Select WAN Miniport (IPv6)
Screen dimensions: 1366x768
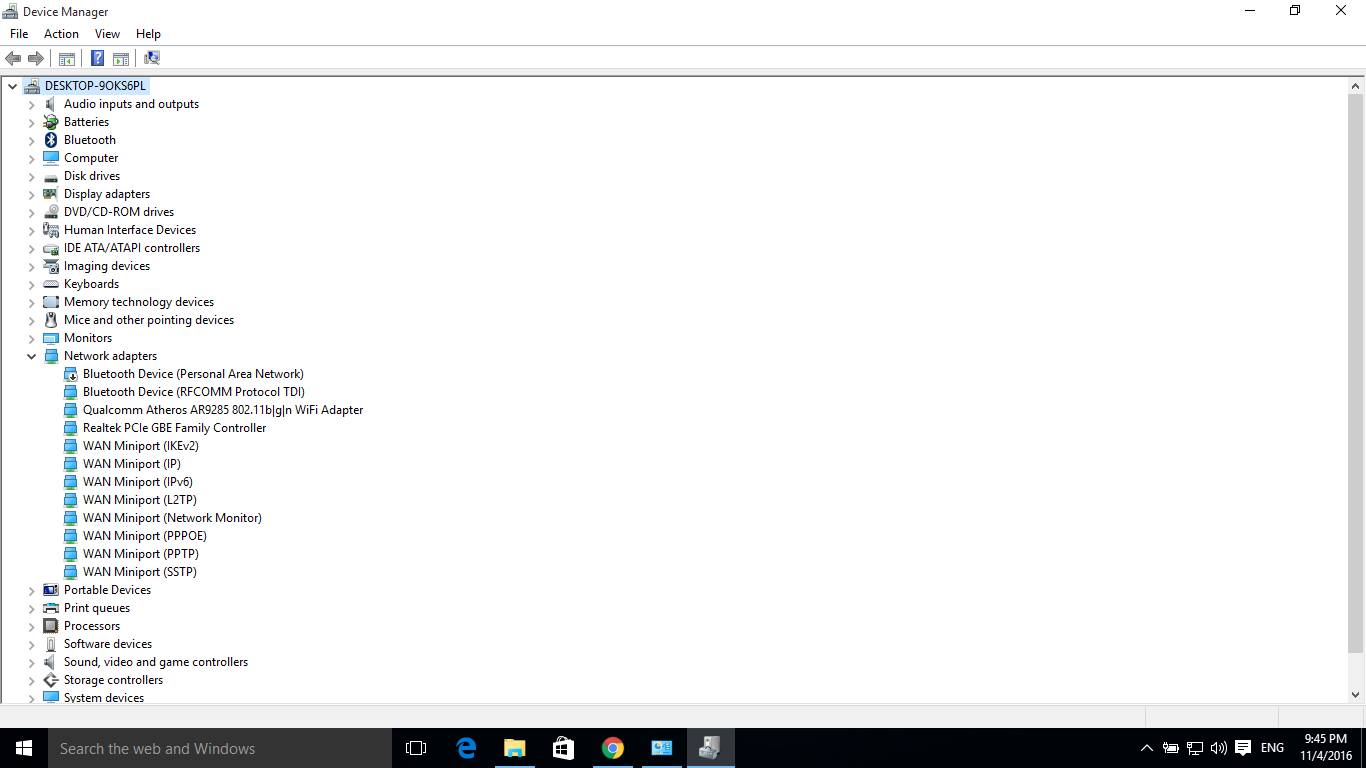(x=138, y=482)
